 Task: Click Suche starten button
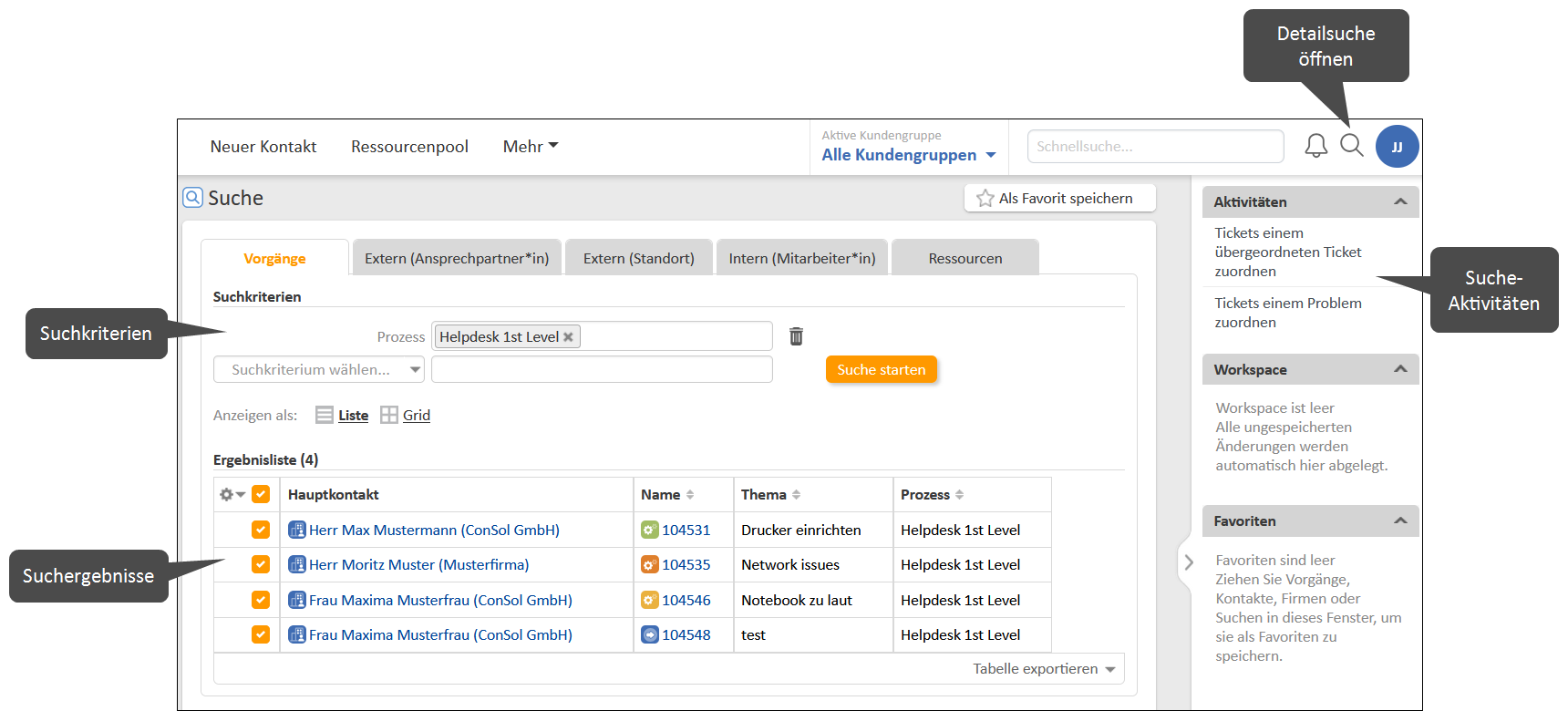tap(882, 369)
